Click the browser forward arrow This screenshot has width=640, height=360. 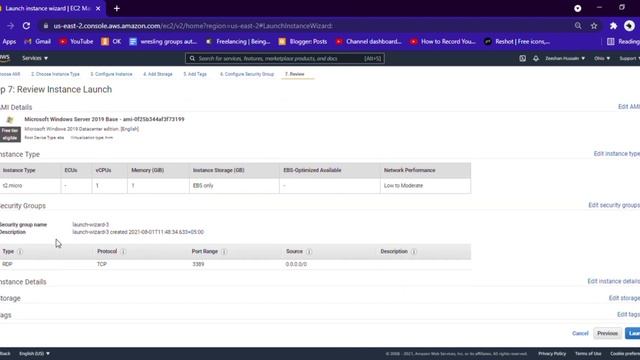[10, 26]
